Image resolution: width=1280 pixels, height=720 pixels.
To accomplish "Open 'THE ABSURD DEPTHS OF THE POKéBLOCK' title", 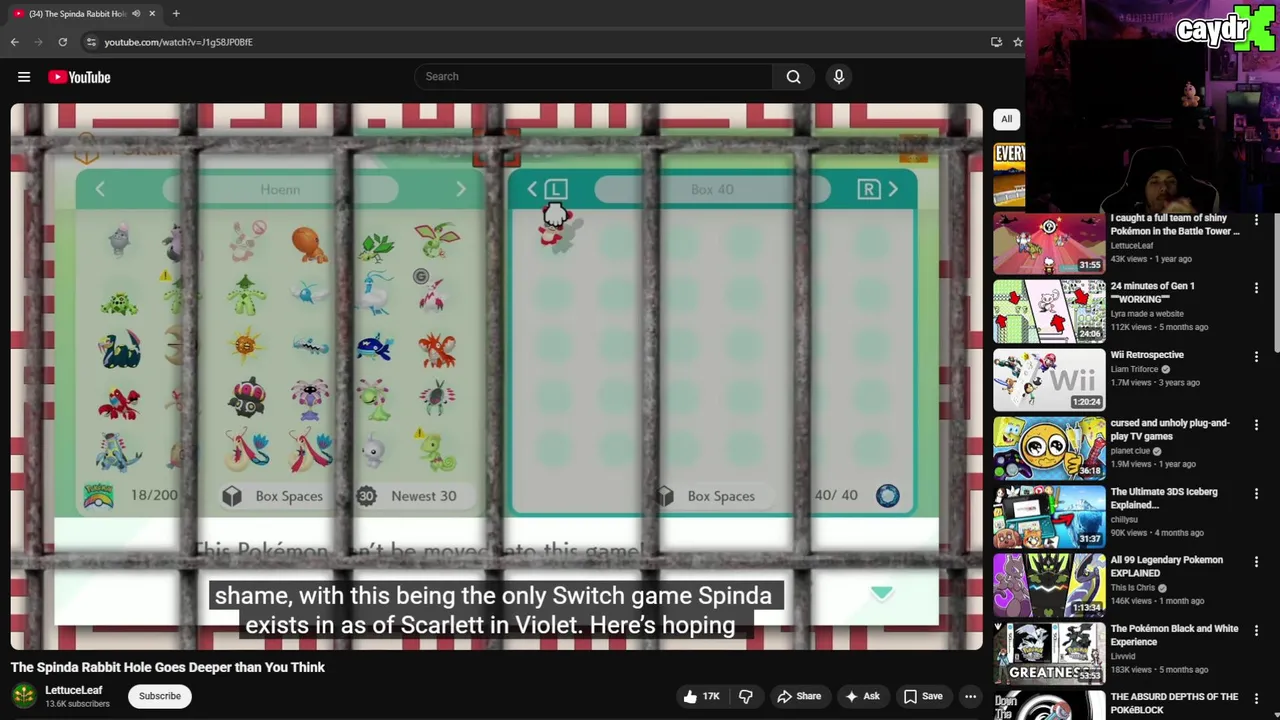I will pyautogui.click(x=1174, y=703).
